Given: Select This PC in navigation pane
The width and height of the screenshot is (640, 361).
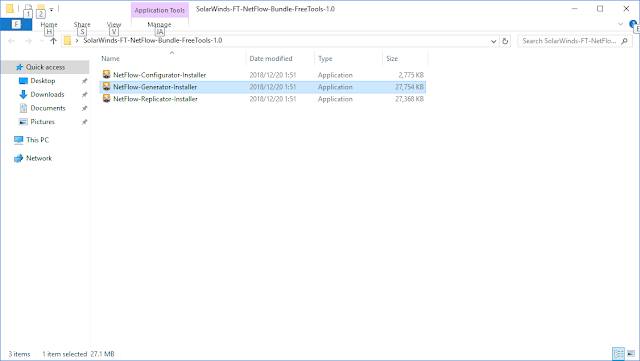Looking at the screenshot, I should click(x=38, y=140).
